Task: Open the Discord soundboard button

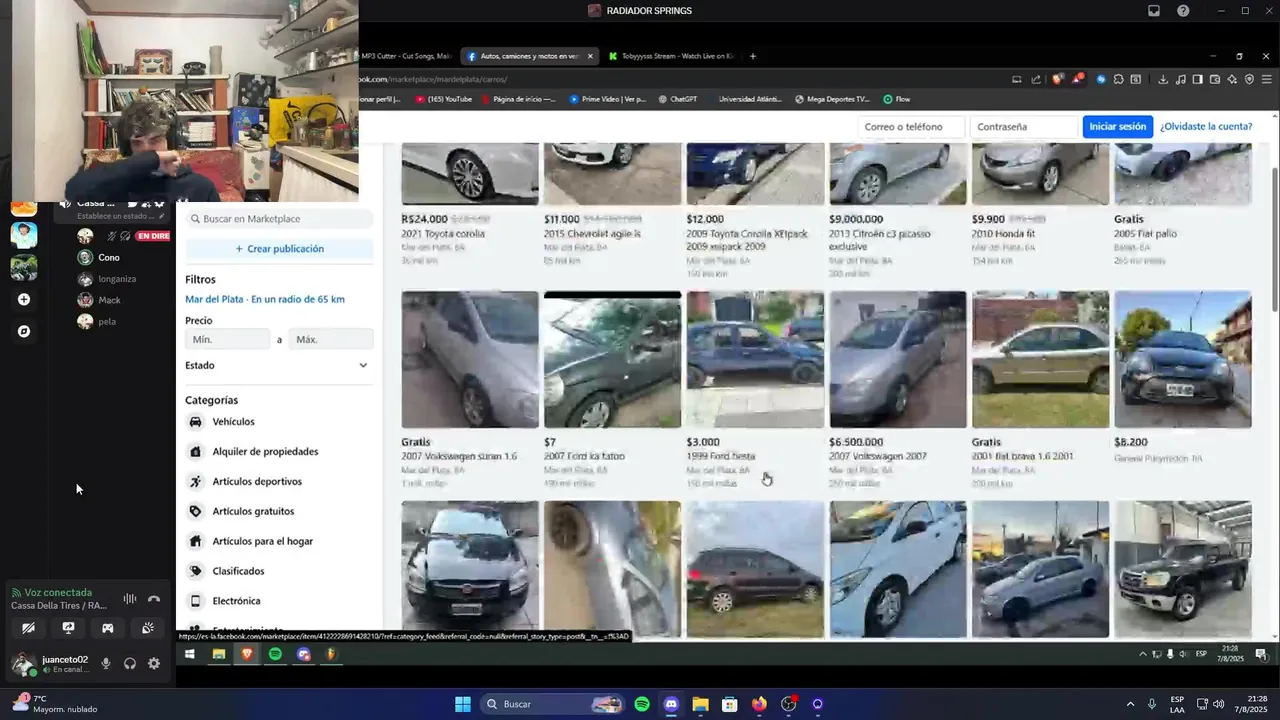Action: (147, 628)
